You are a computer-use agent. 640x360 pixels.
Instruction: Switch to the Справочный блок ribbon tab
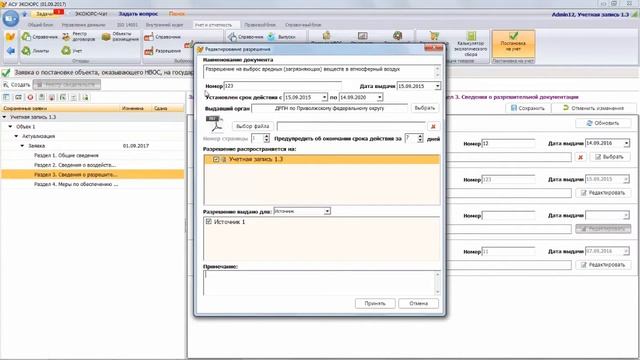303,25
